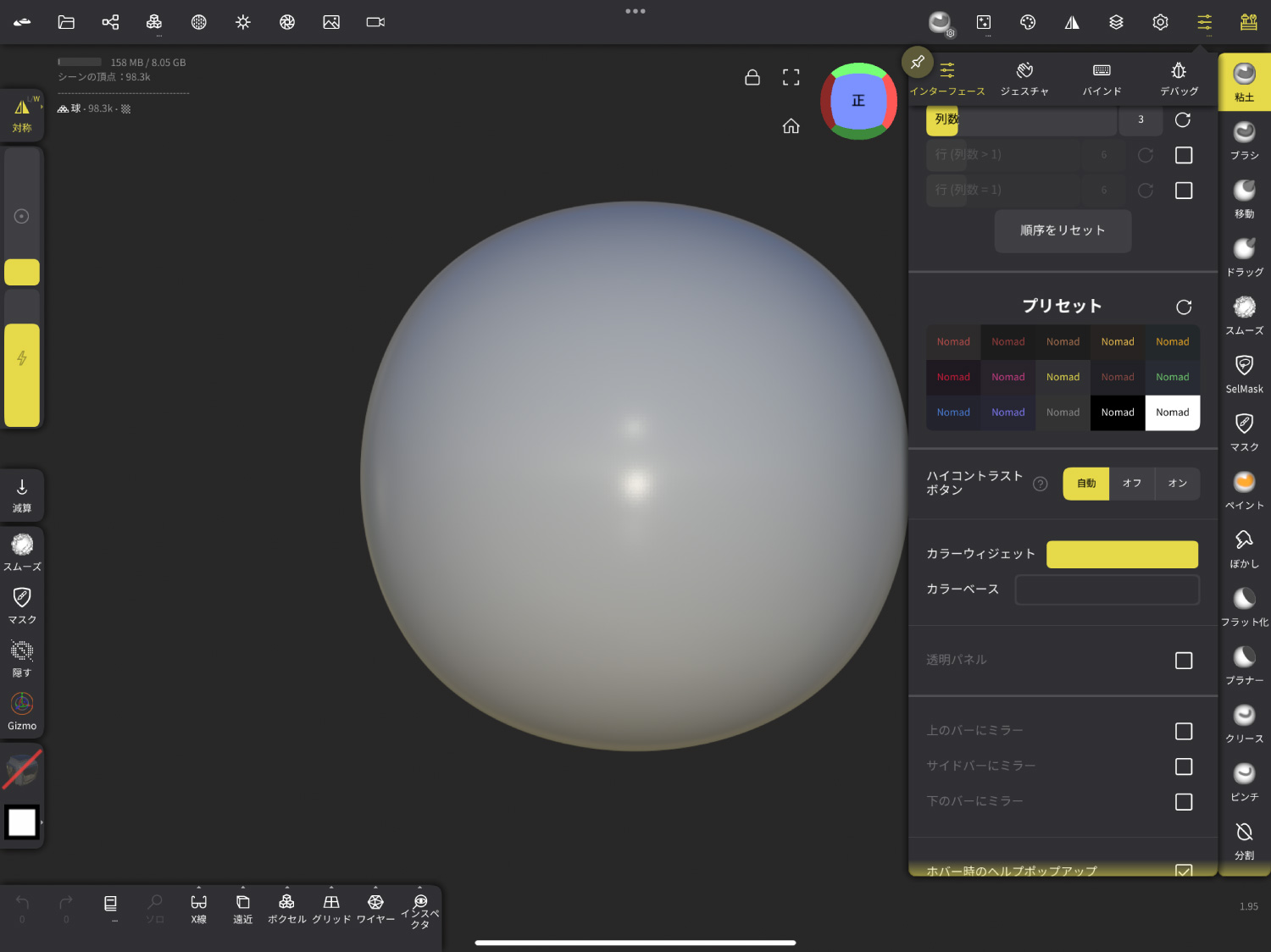Choose the SelMask tool in right toolbar
The image size is (1271, 952).
click(x=1244, y=374)
